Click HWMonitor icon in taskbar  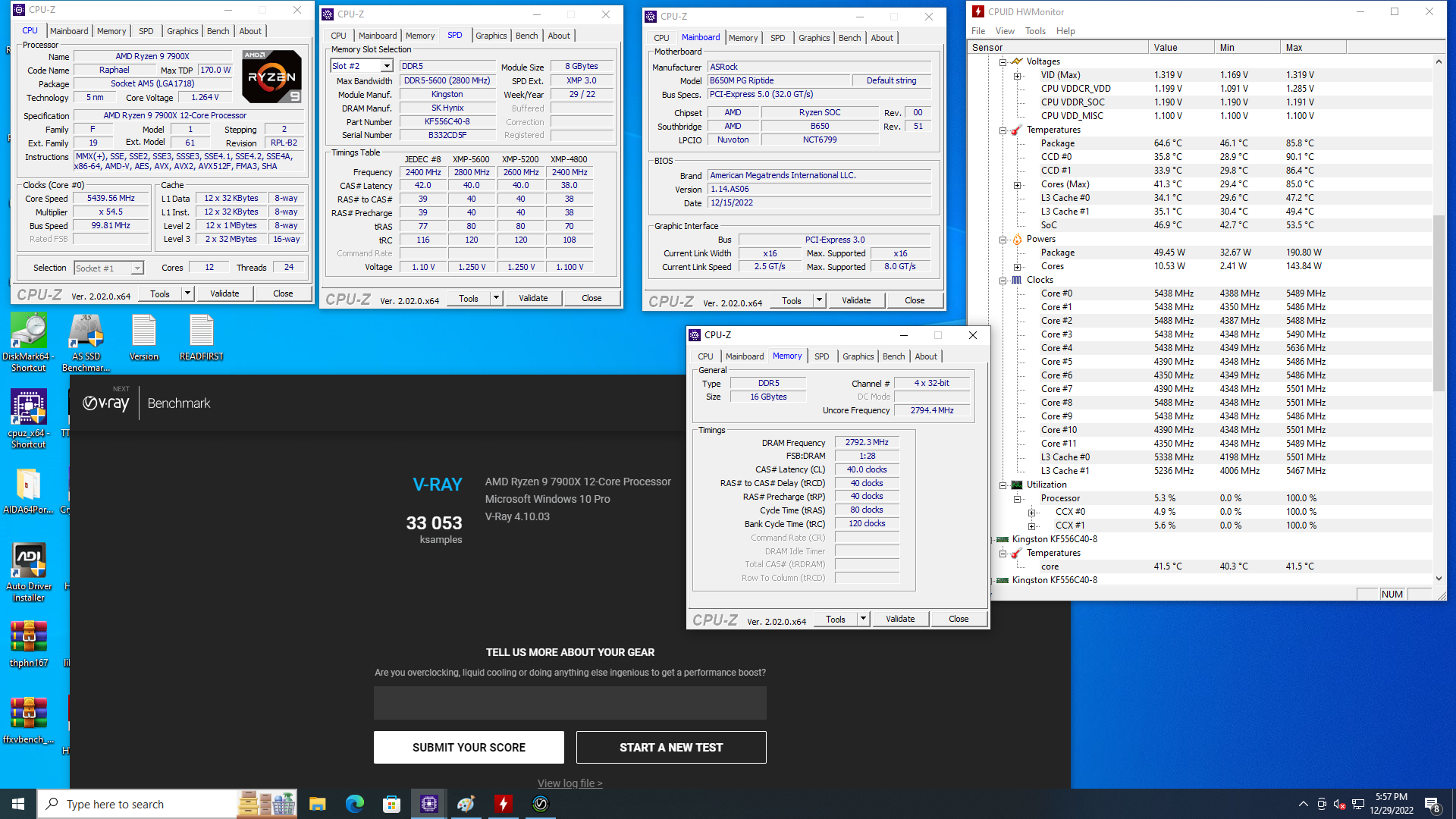coord(504,804)
